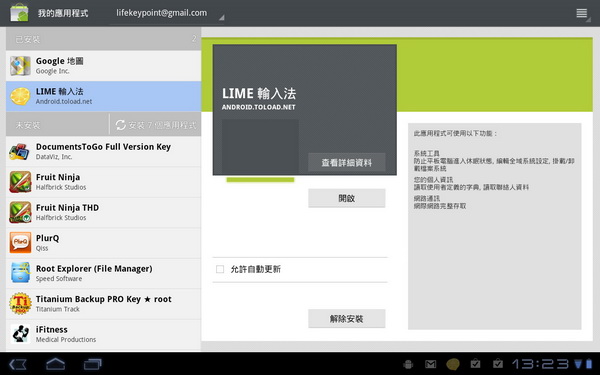Tap the Android home navigation button

[55, 364]
